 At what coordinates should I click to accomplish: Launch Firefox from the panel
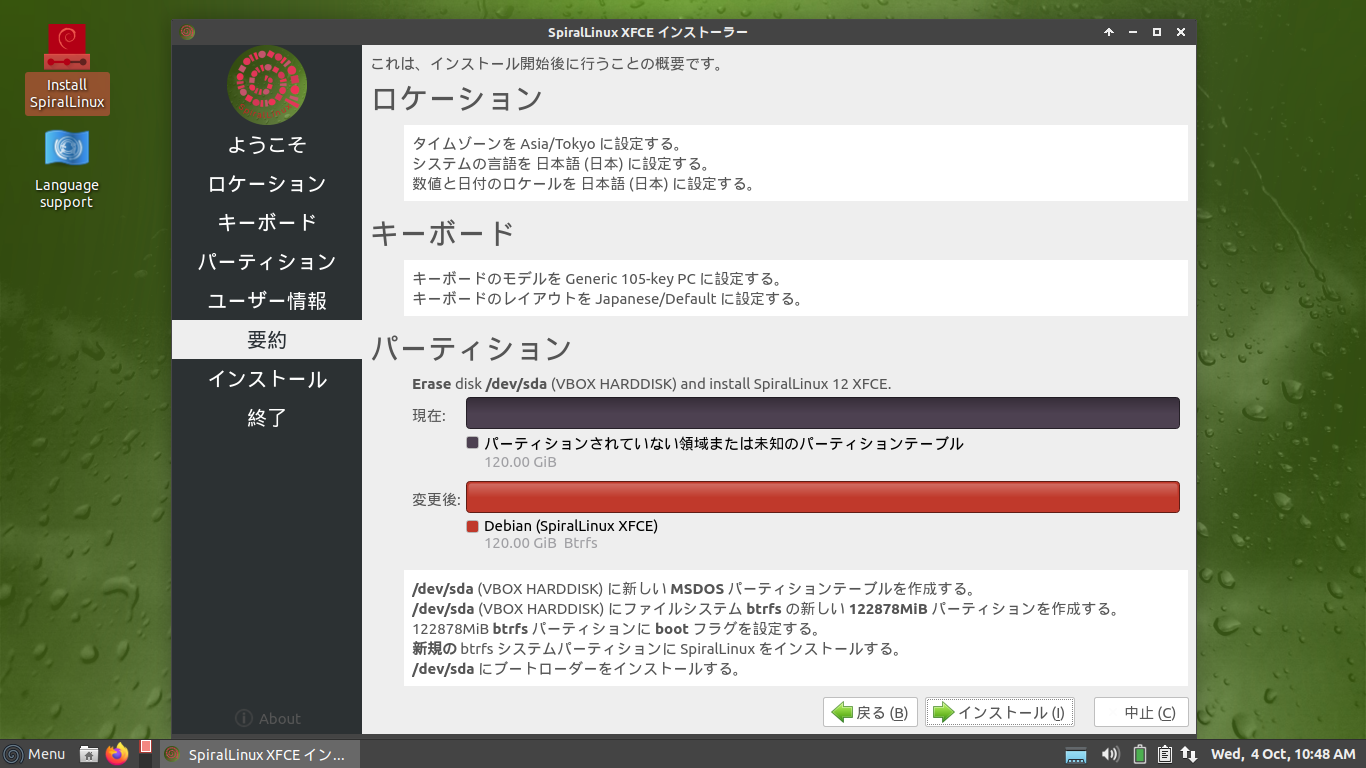point(118,754)
